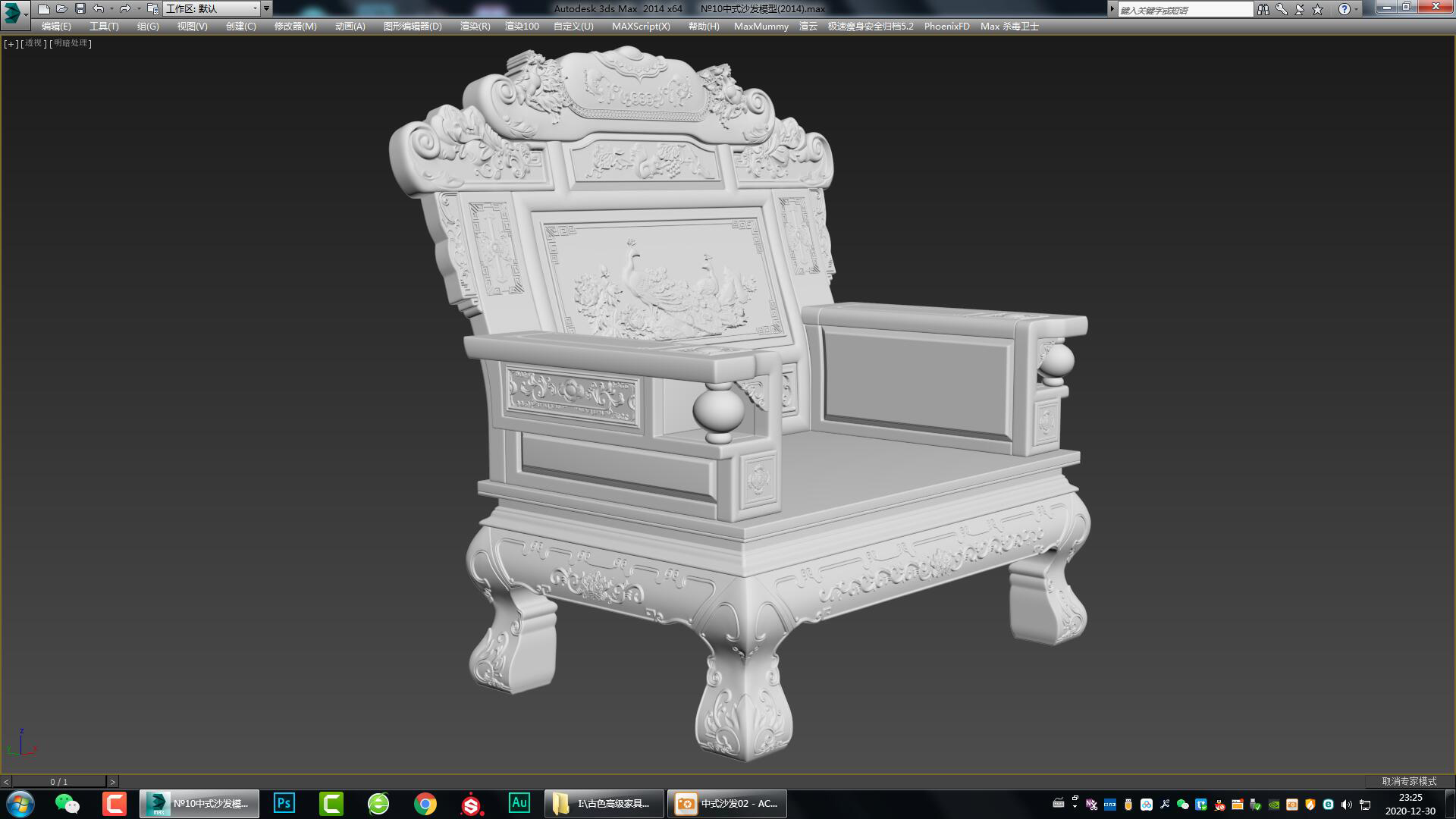Open the 透视 viewport point-of-view menu
1456x819 pixels.
tap(32, 44)
